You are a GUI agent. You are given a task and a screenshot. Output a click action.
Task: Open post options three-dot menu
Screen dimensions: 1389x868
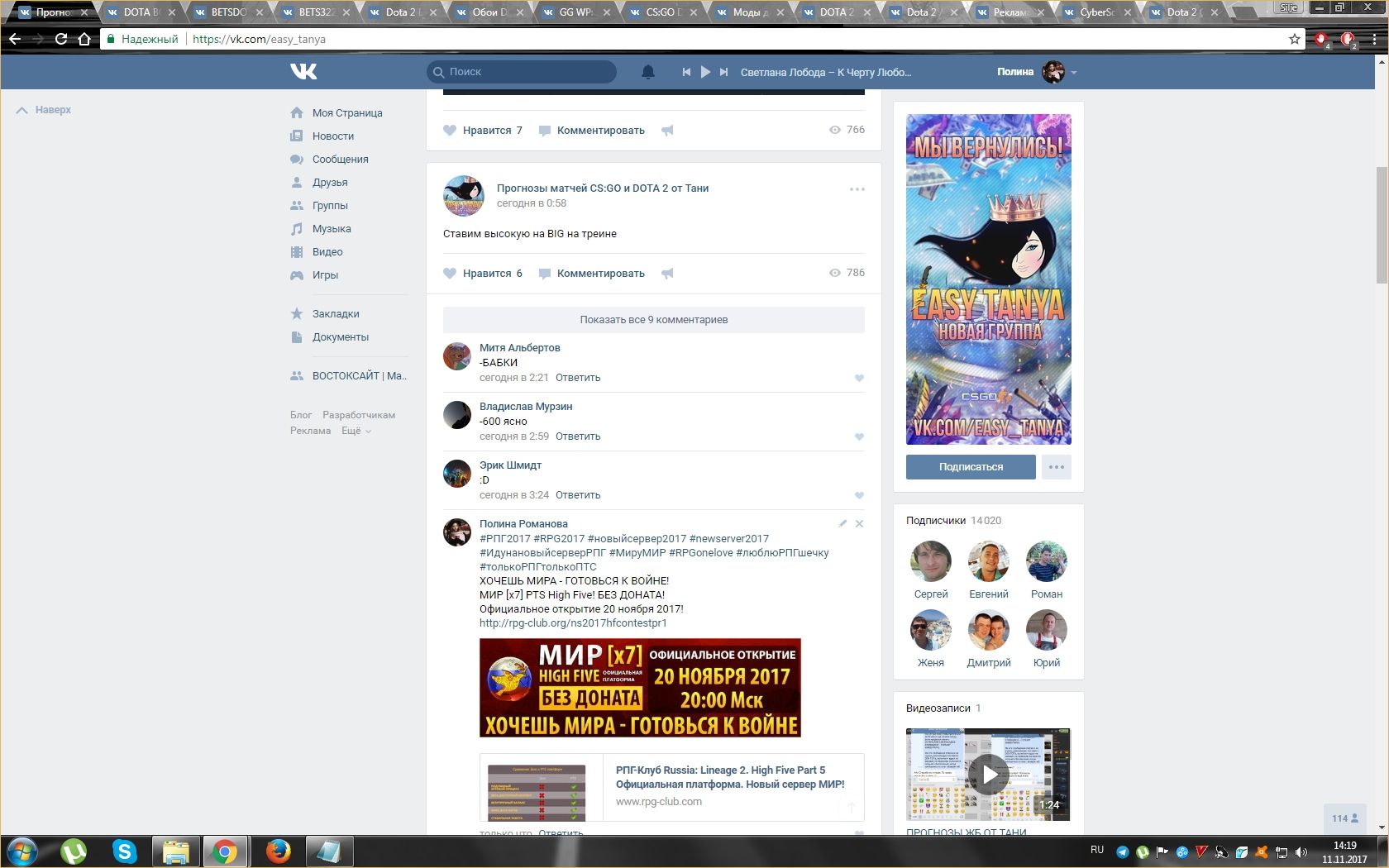pyautogui.click(x=857, y=189)
